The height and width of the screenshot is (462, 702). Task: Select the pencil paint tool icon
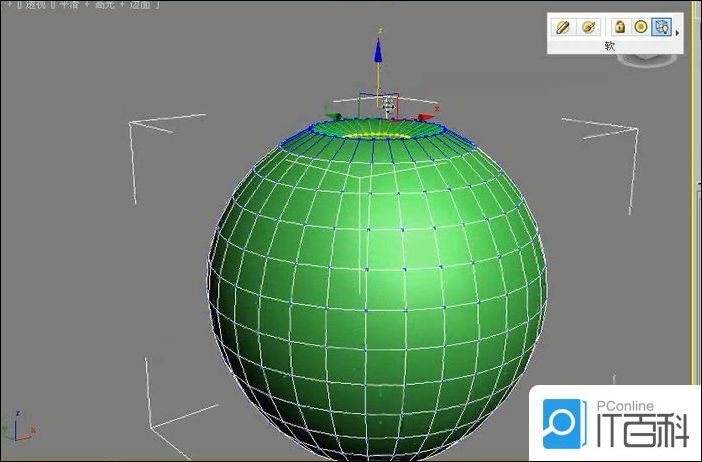[x=562, y=27]
